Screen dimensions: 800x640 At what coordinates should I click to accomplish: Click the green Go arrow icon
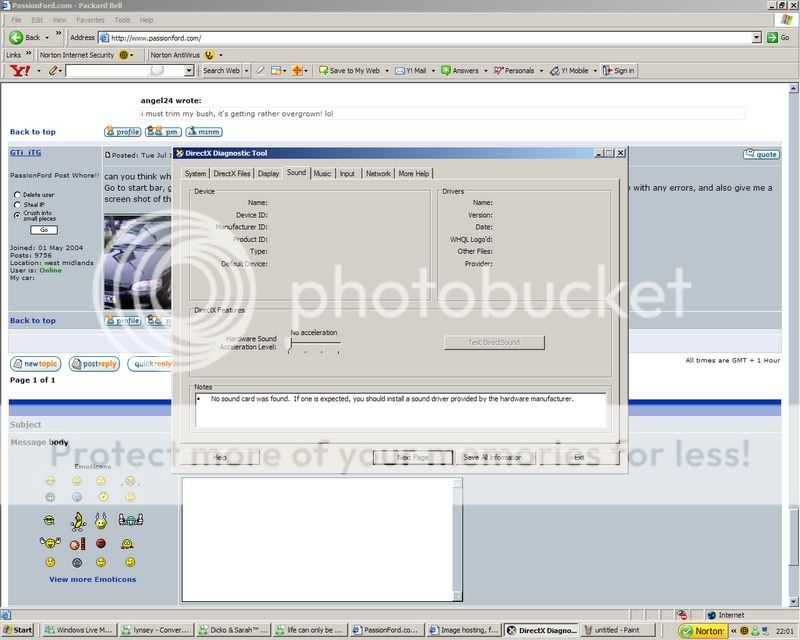772,37
